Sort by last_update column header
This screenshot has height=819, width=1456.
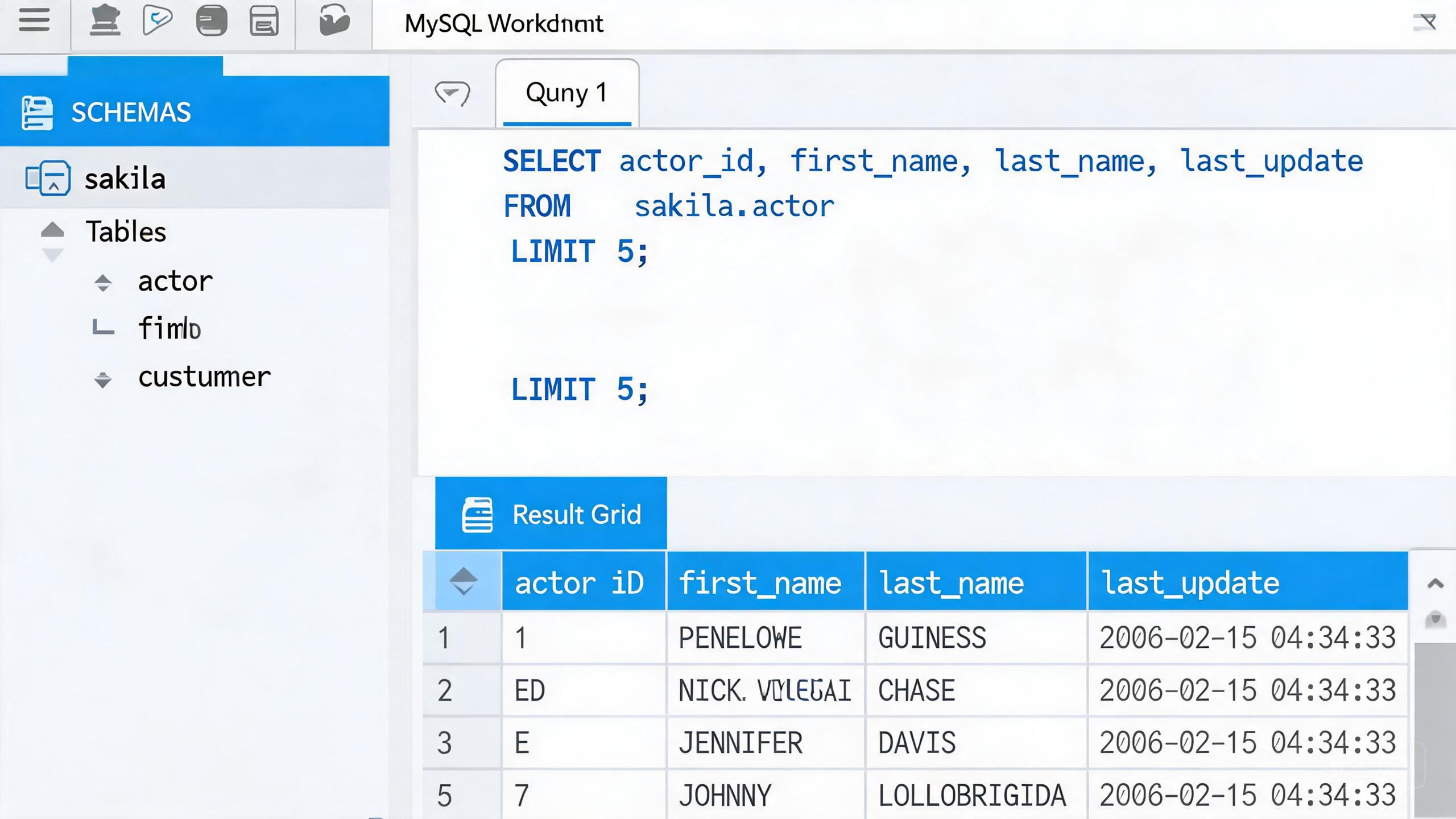(1248, 581)
